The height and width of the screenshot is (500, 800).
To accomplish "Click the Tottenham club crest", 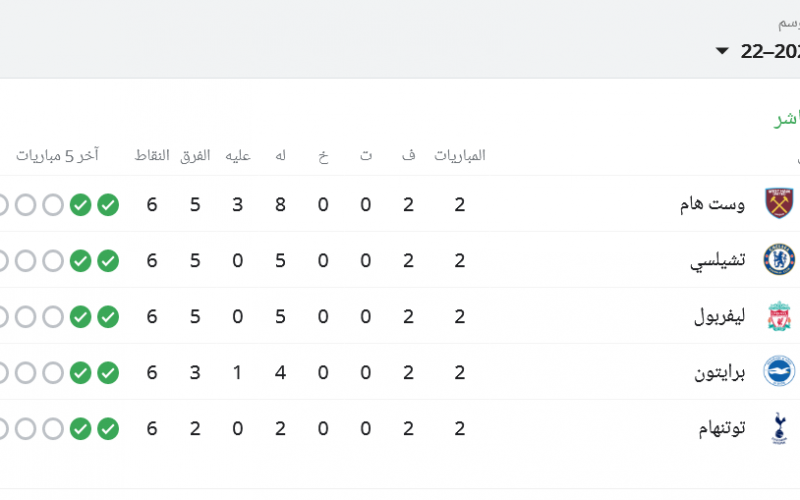I will pos(779,428).
